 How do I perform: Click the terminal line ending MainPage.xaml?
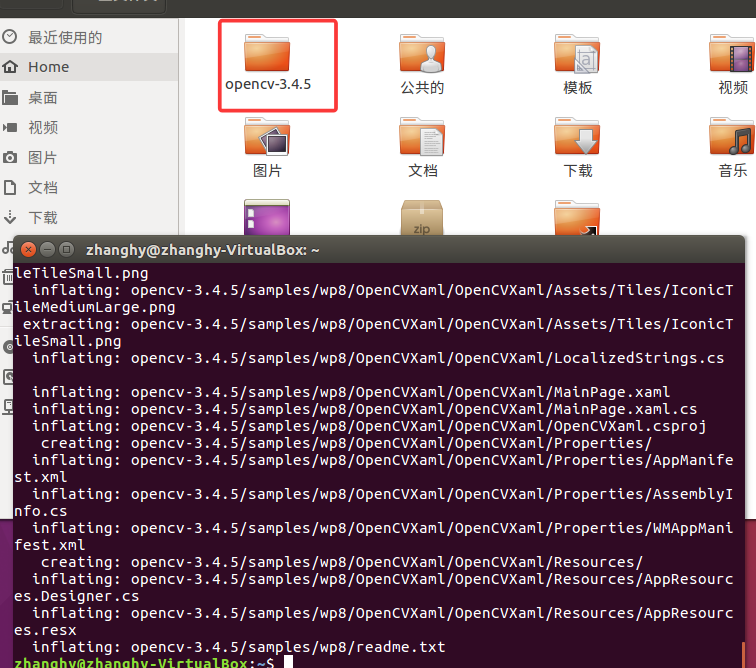coord(351,392)
